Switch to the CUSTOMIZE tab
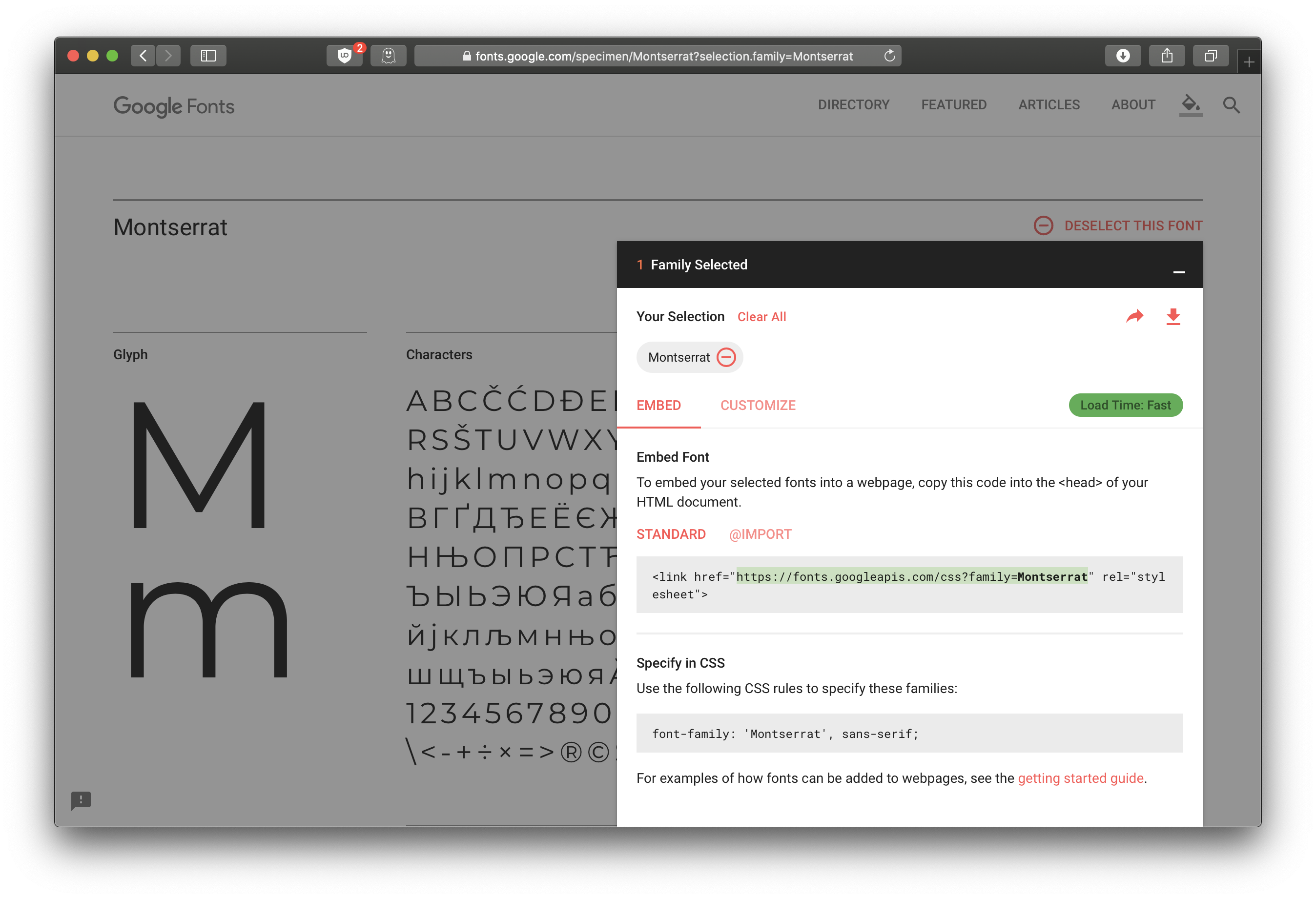Image resolution: width=1316 pixels, height=899 pixels. tap(758, 405)
